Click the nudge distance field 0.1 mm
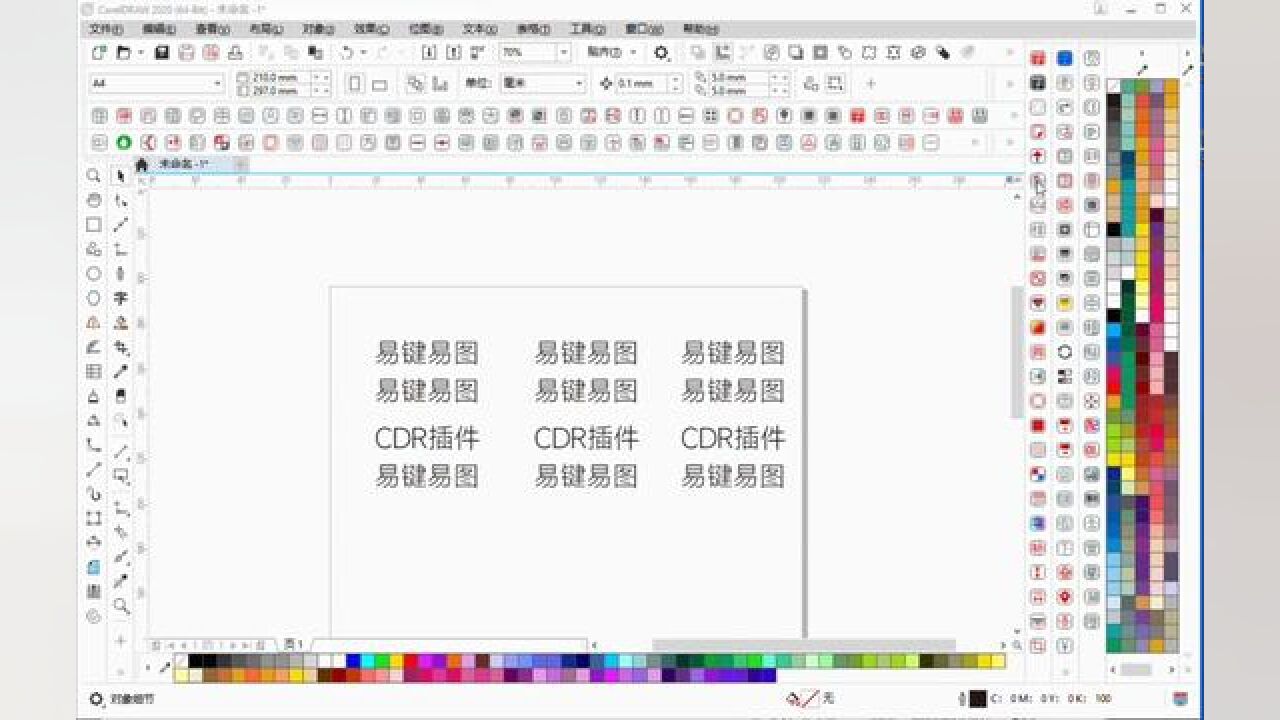 640,84
